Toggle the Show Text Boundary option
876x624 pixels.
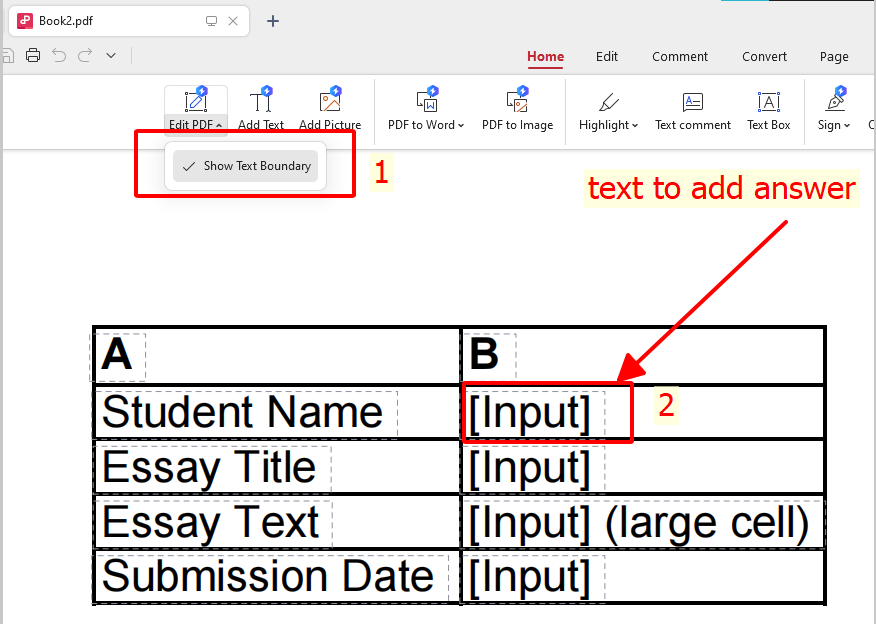pyautogui.click(x=246, y=166)
